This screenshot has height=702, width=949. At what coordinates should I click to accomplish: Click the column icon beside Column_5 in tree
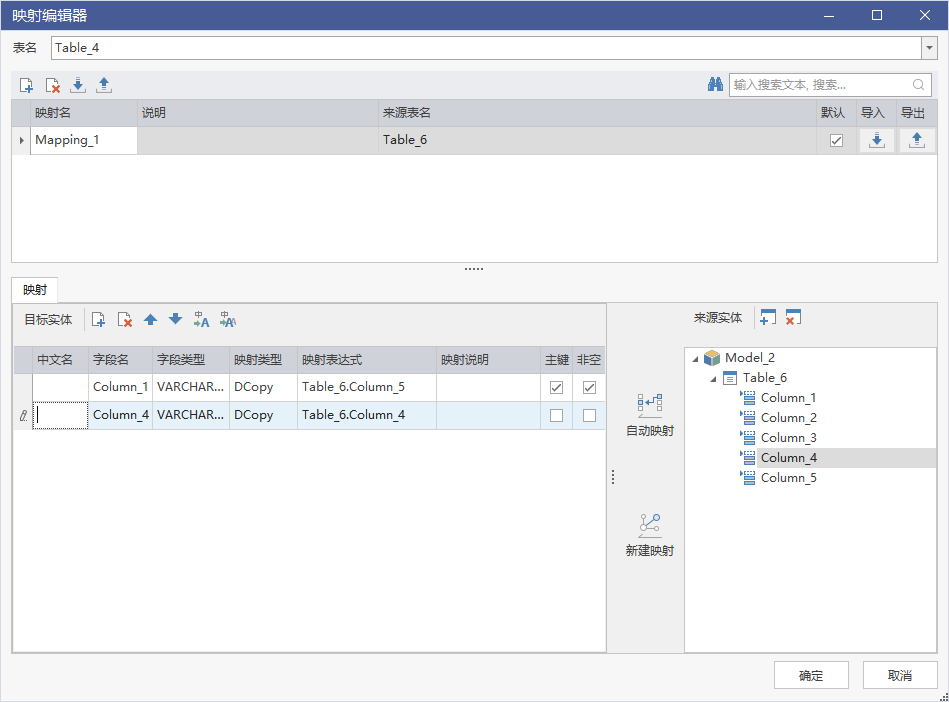click(x=748, y=477)
